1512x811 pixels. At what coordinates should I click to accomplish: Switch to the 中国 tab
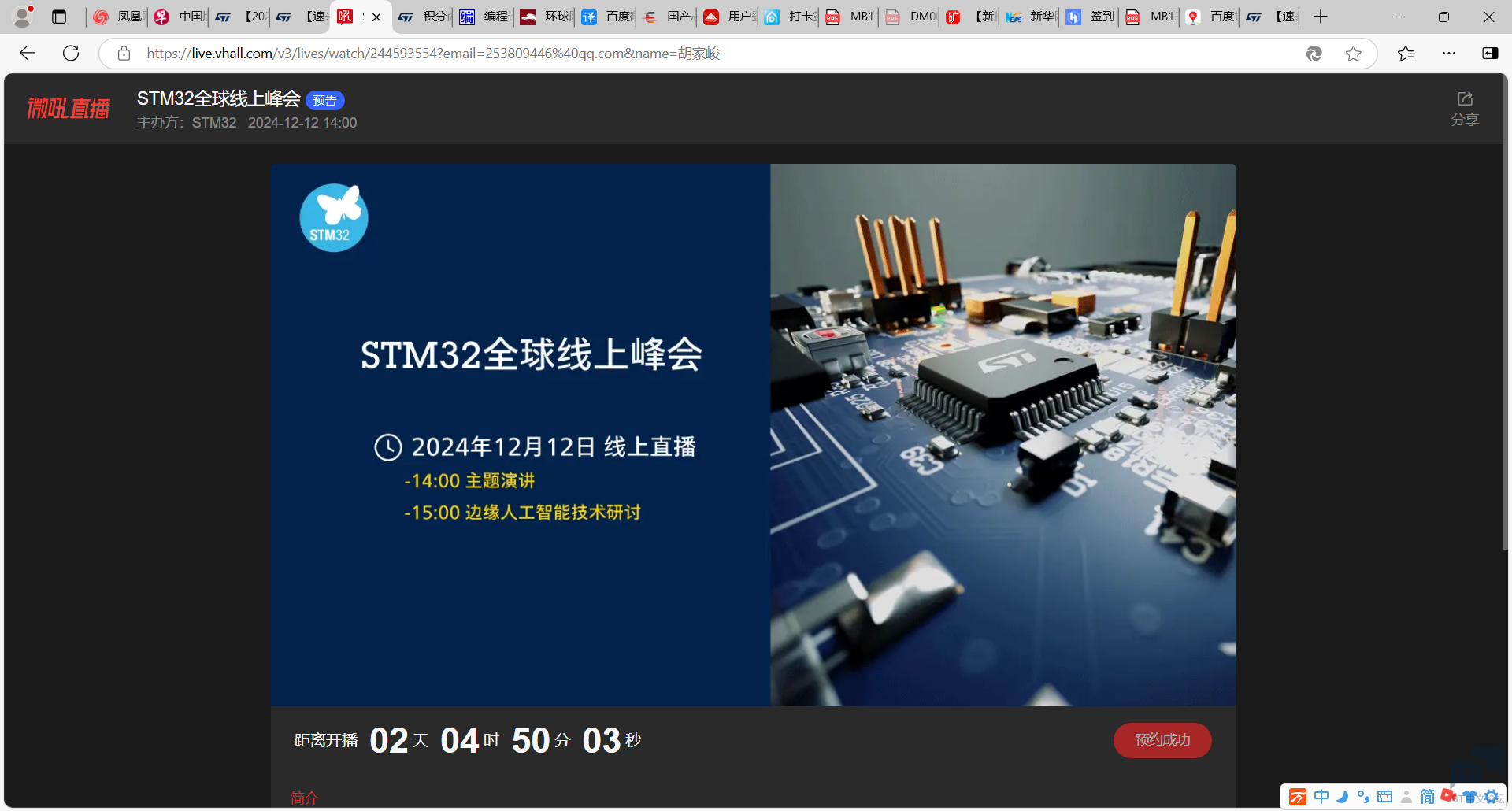tap(179, 17)
